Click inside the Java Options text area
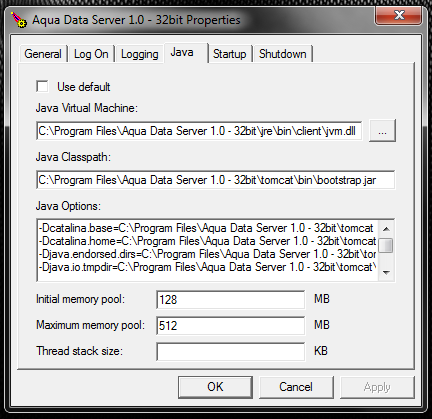The height and width of the screenshot is (419, 432). click(207, 250)
